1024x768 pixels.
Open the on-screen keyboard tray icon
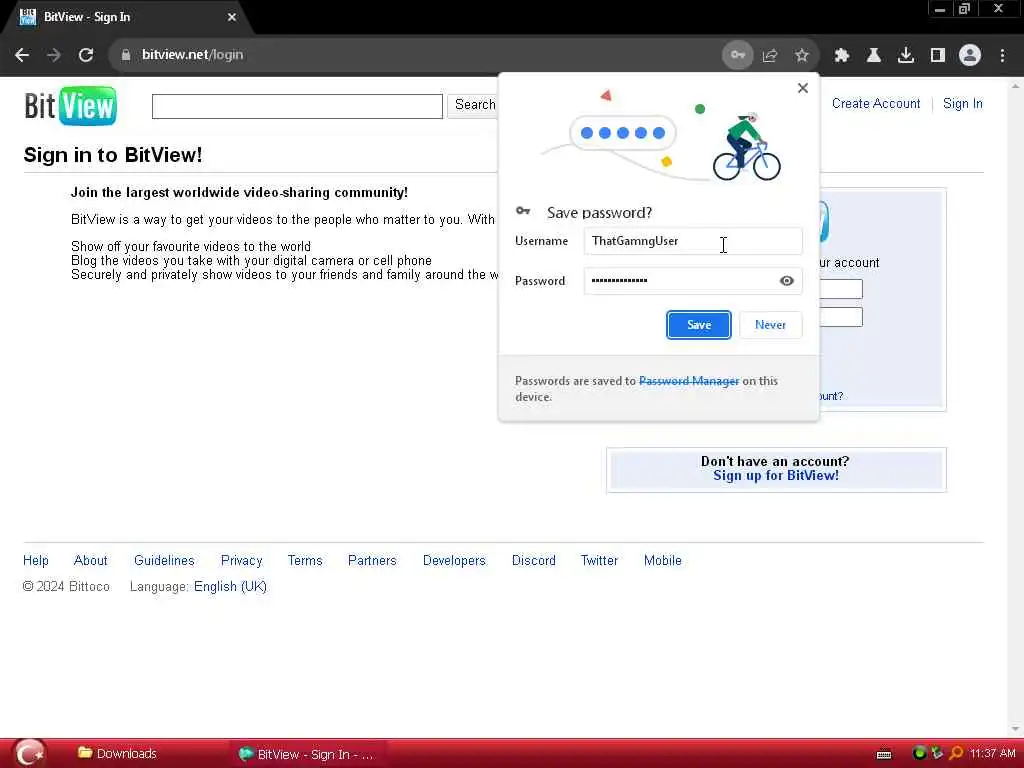[884, 754]
